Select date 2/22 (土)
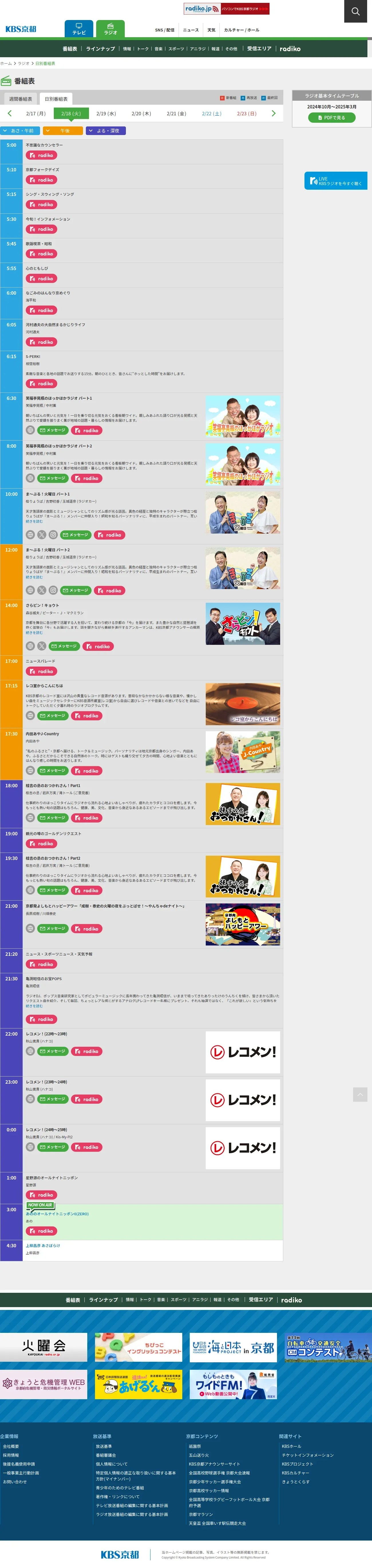 click(212, 114)
